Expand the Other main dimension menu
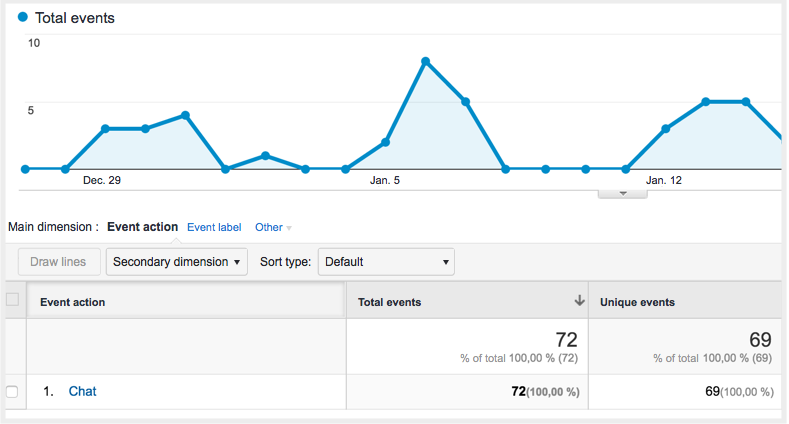Viewport: 789px width, 424px height. (x=273, y=227)
